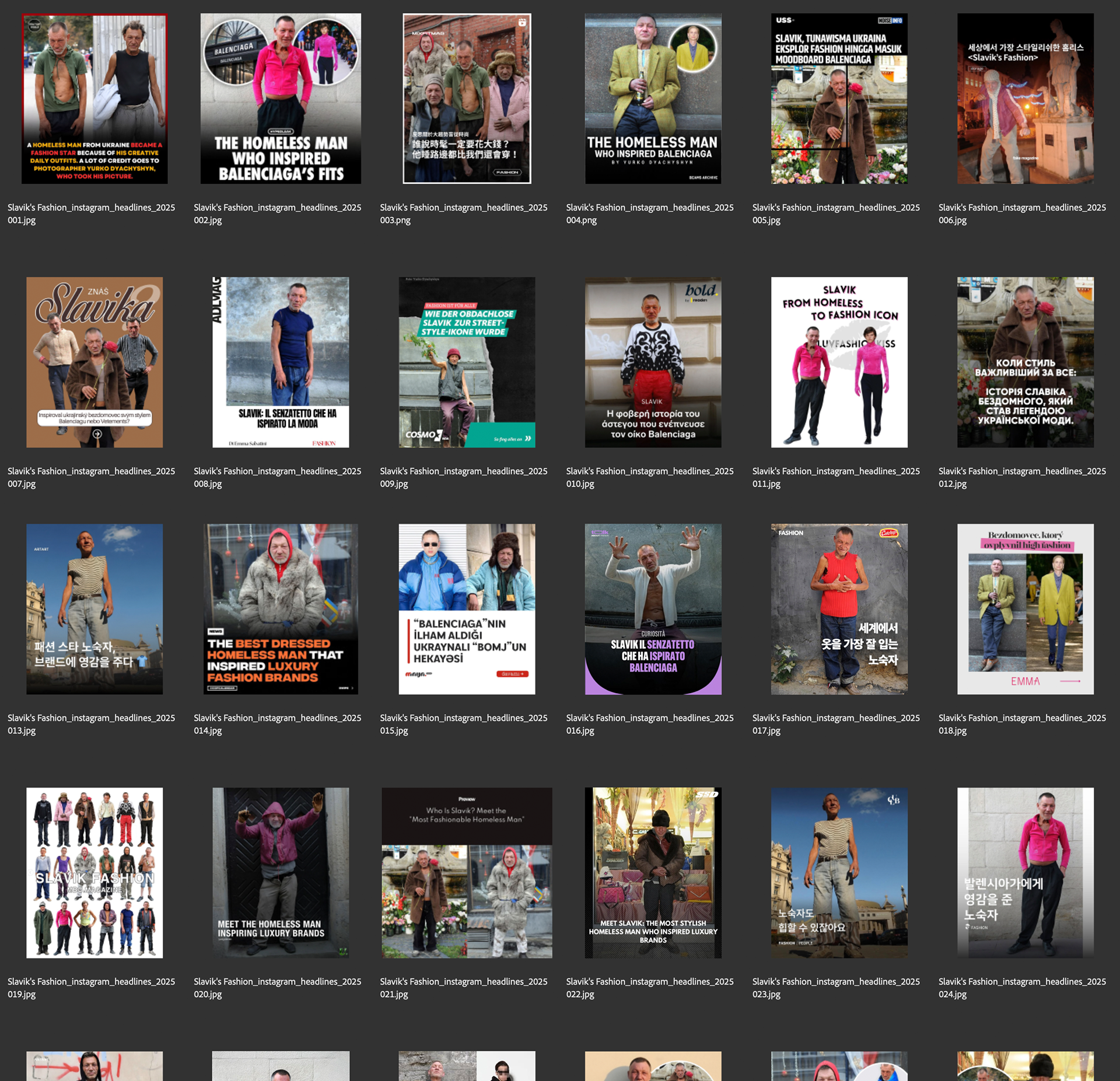This screenshot has height=1081, width=1120.
Task: Select thumbnail of file 001.jpg
Action: 94,99
